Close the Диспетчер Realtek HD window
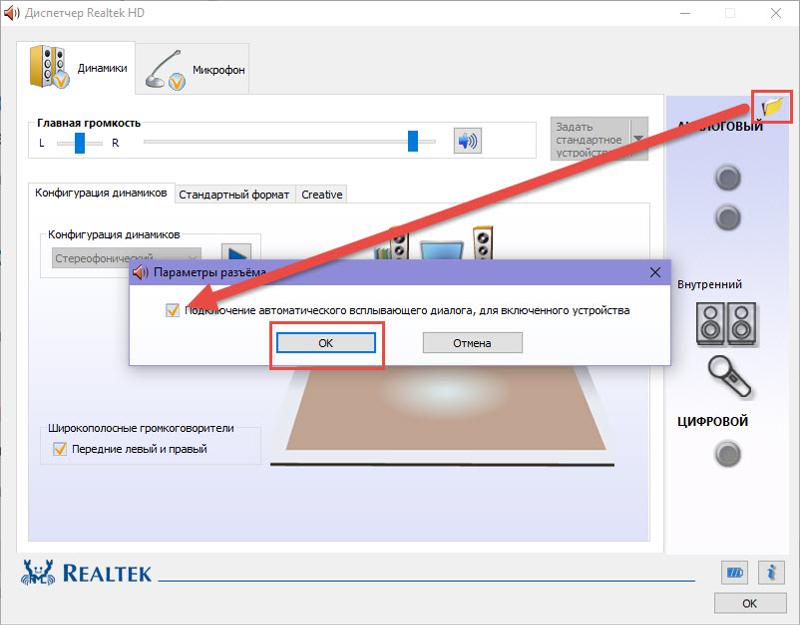 (776, 13)
